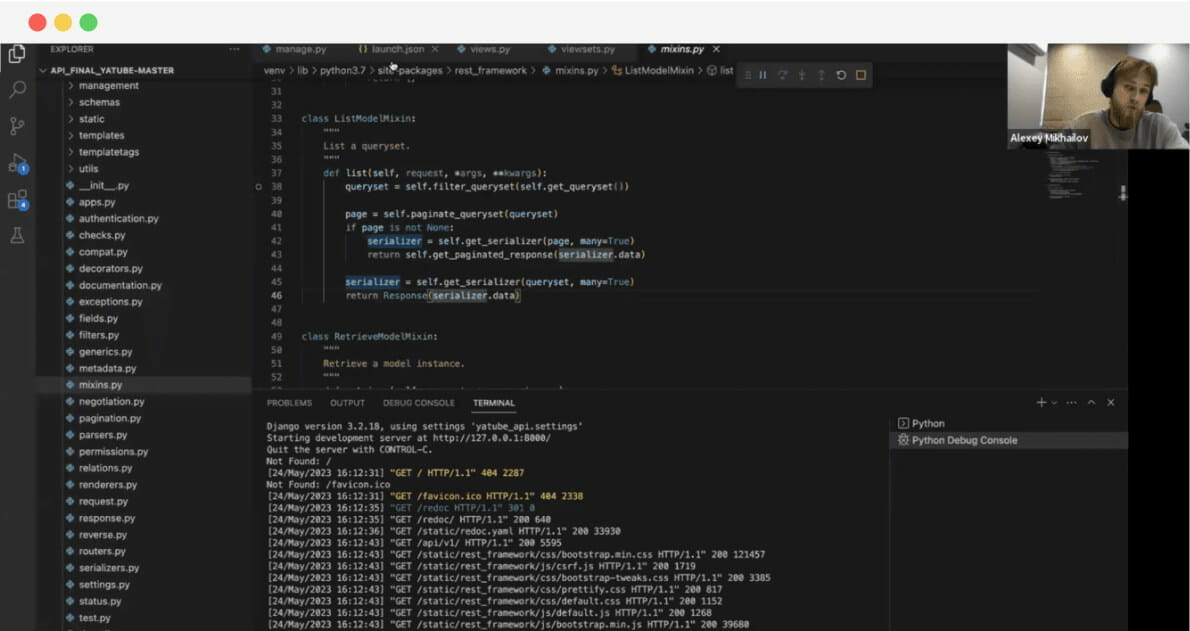Click the Step Into debug icon

(801, 75)
